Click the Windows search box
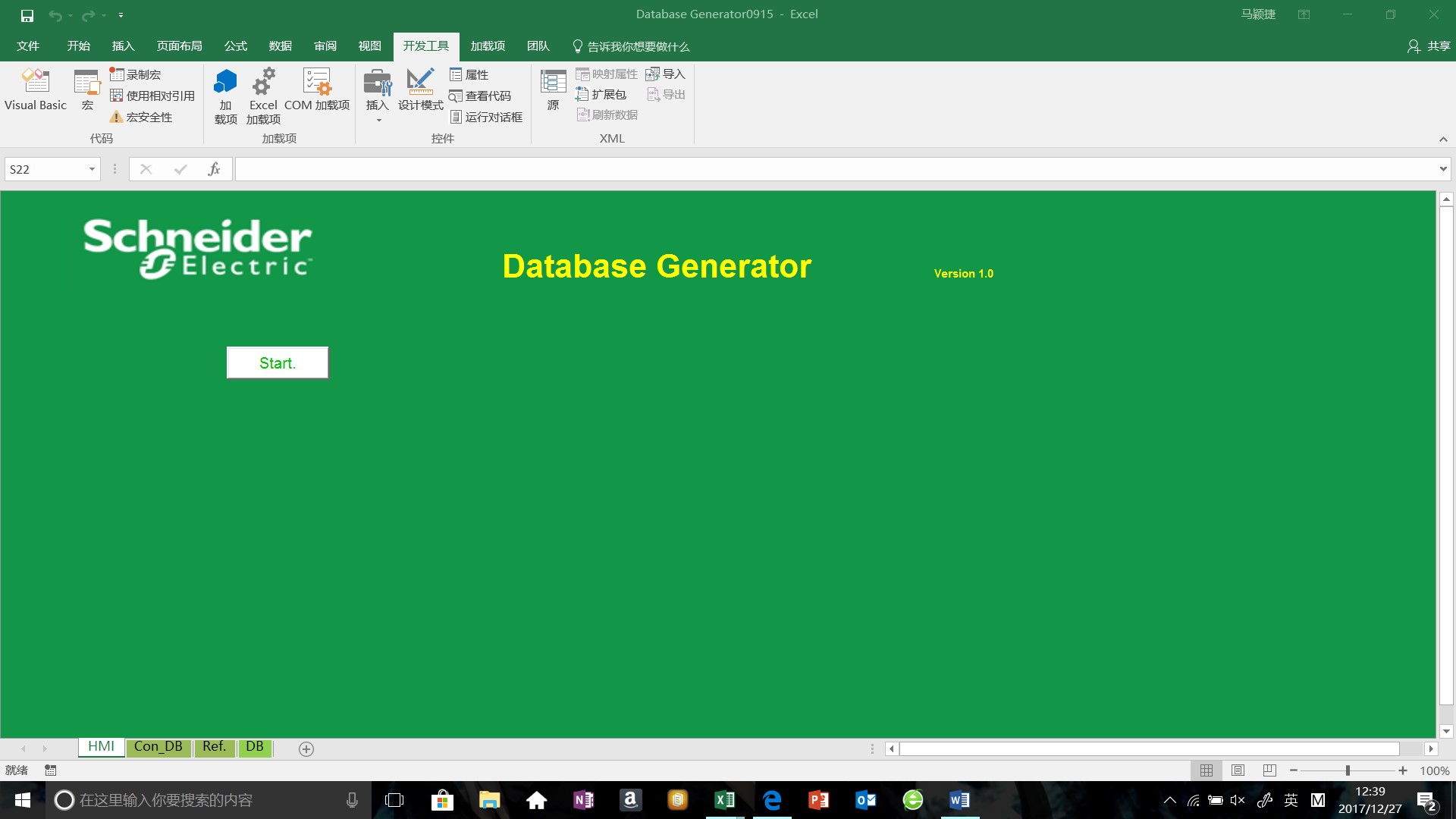The height and width of the screenshot is (819, 1456). [197, 800]
